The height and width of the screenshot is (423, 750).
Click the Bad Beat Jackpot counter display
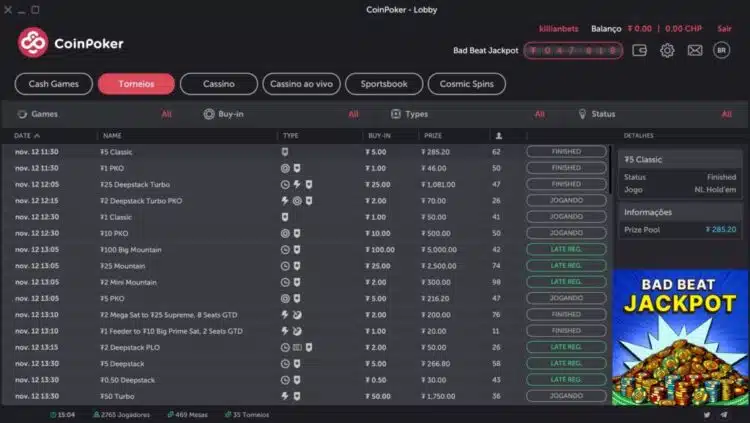coord(573,50)
